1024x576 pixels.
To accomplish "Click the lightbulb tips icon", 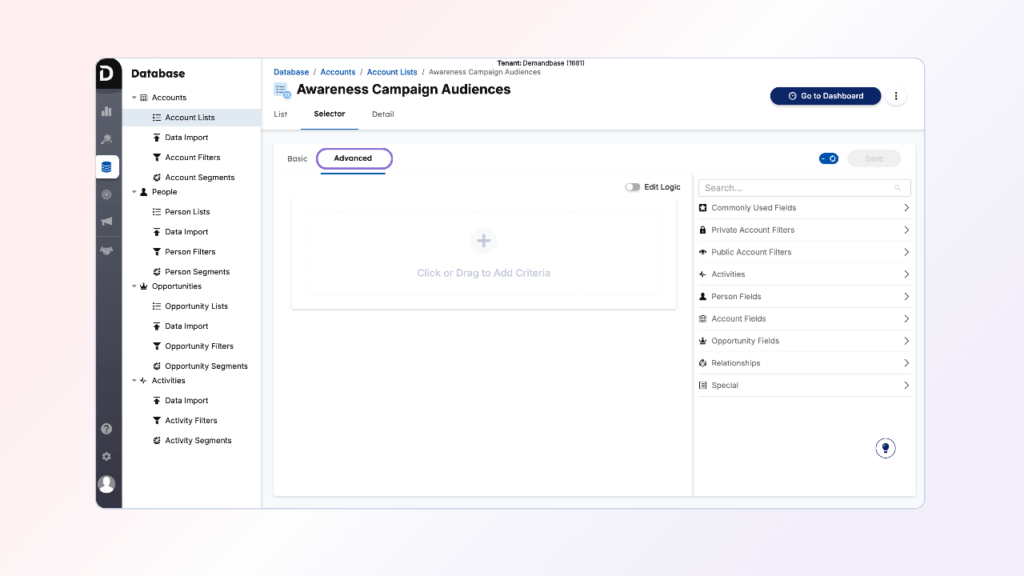I will coord(885,448).
